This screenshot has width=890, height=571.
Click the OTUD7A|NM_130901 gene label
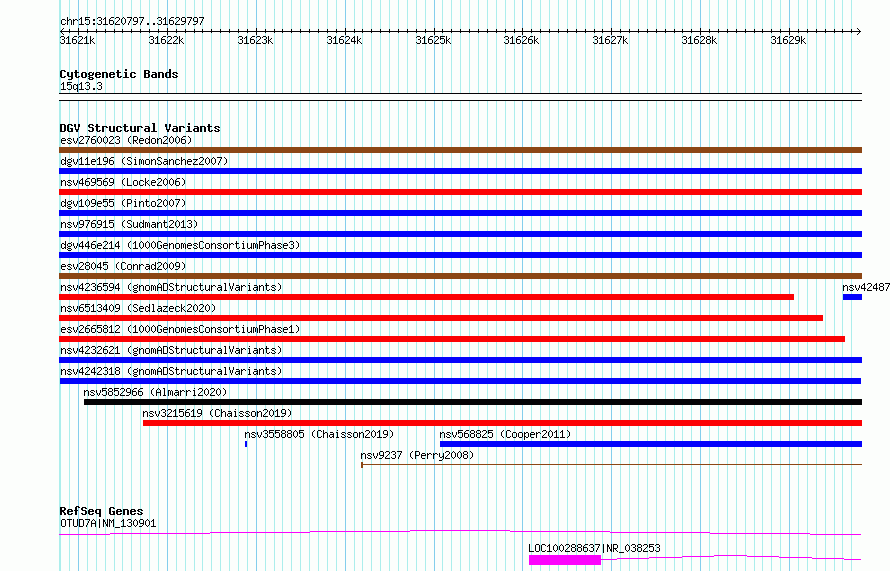(108, 523)
